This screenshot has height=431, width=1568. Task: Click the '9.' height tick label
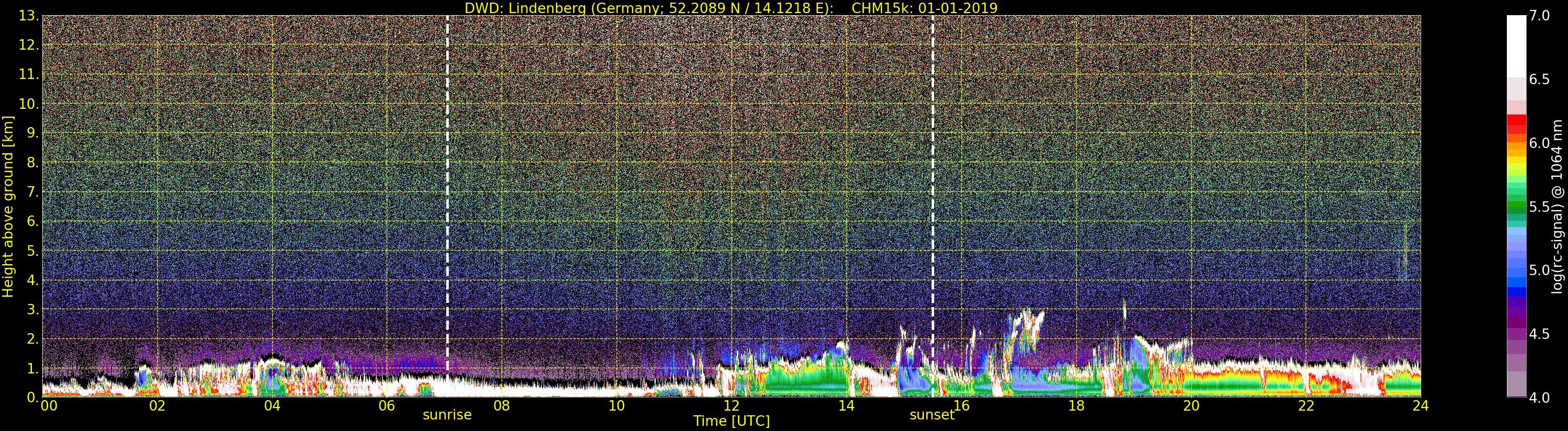pyautogui.click(x=33, y=133)
